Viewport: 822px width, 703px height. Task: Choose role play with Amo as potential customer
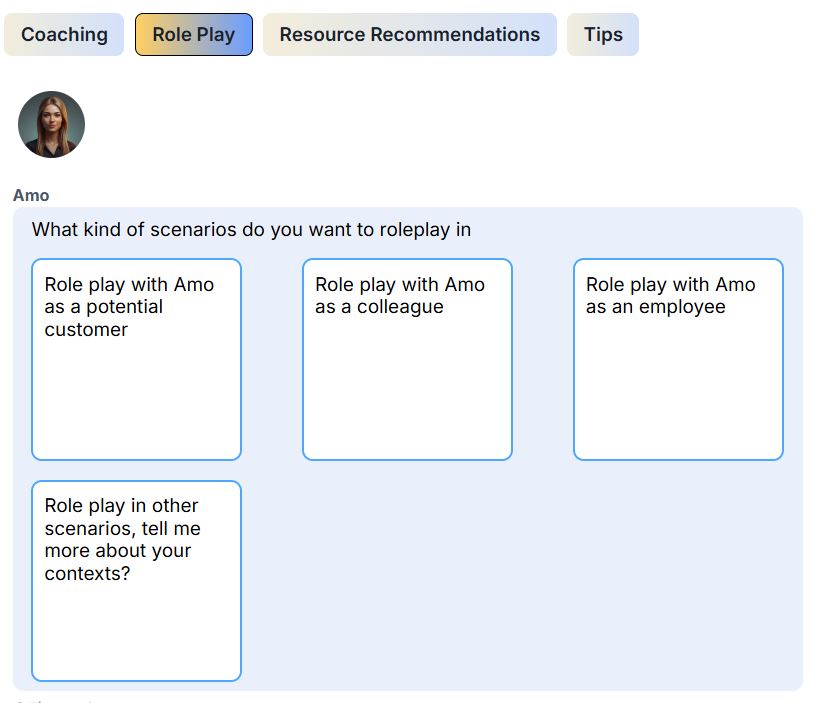136,359
